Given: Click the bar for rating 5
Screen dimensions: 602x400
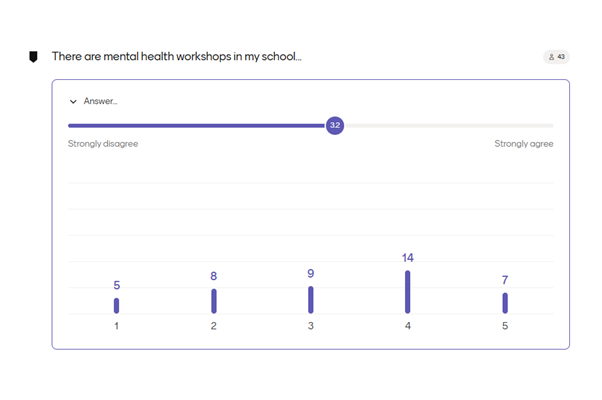Looking at the screenshot, I should tap(505, 303).
